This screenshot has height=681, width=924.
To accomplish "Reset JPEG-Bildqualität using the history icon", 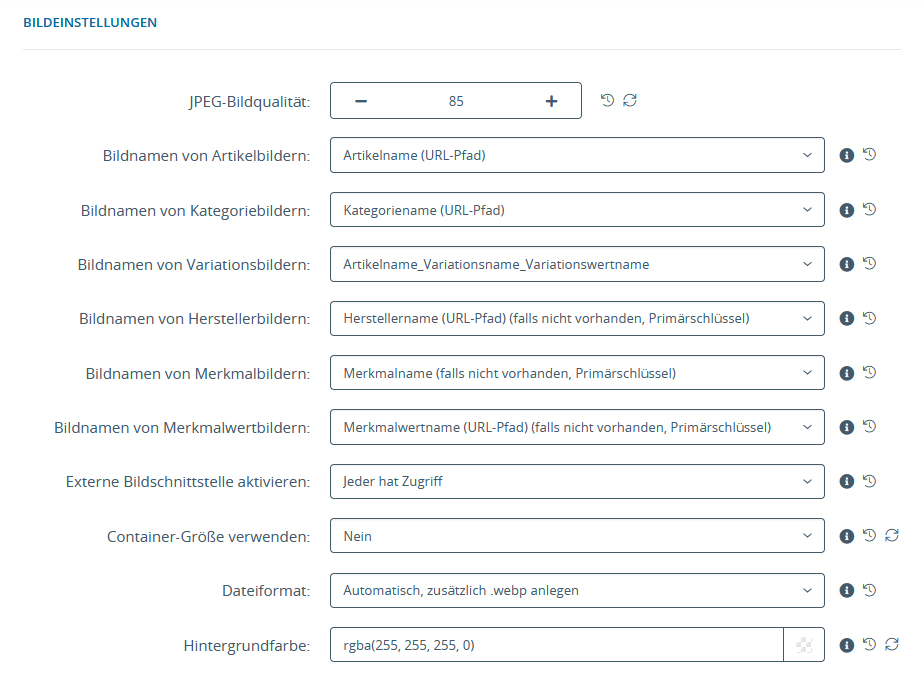I will pos(607,100).
